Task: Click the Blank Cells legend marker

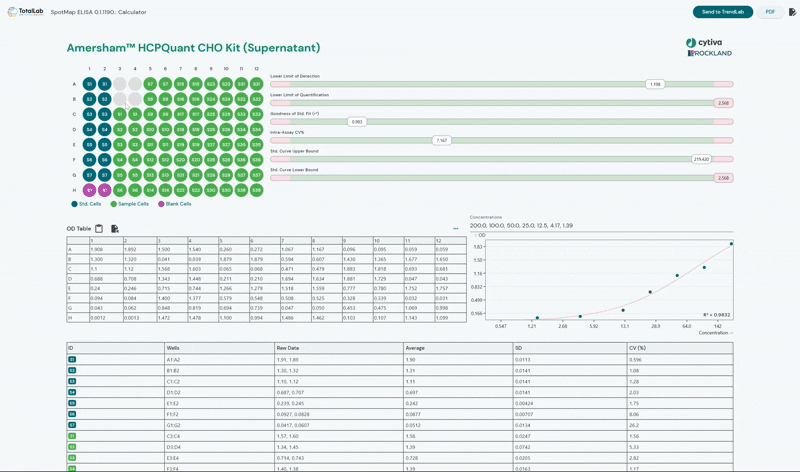Action: coord(161,204)
